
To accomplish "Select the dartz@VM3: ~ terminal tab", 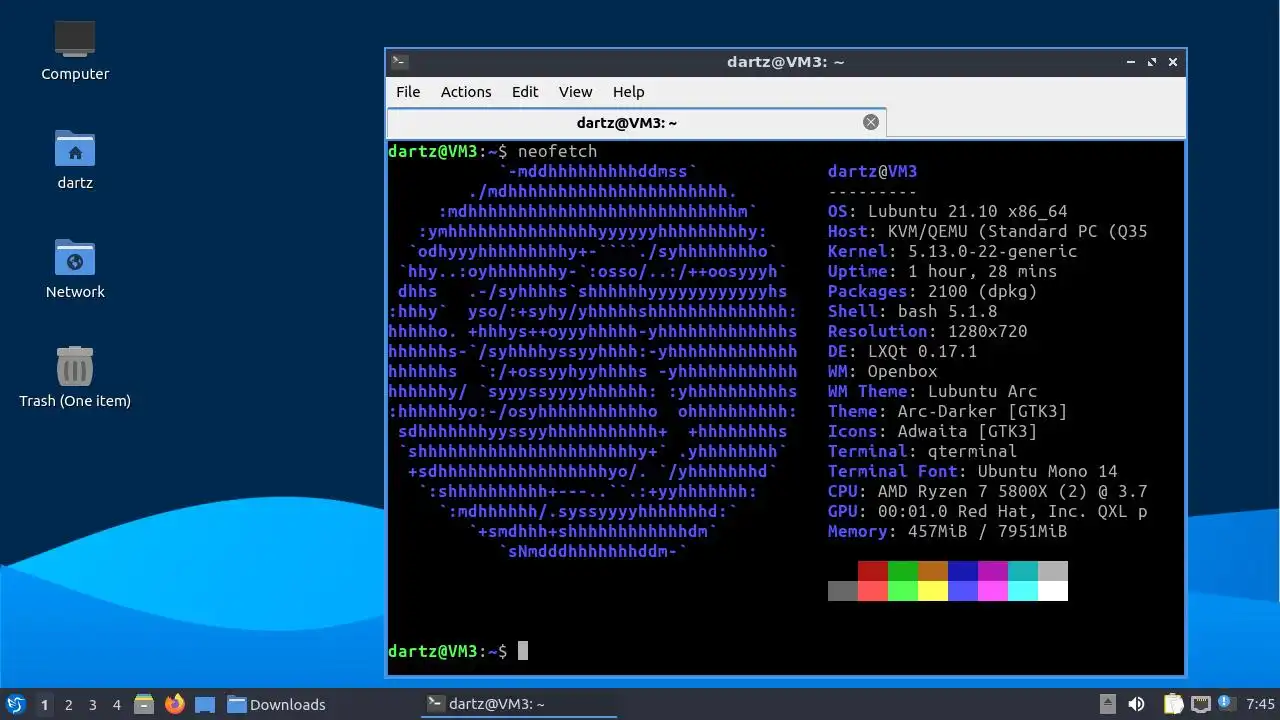I will click(636, 123).
